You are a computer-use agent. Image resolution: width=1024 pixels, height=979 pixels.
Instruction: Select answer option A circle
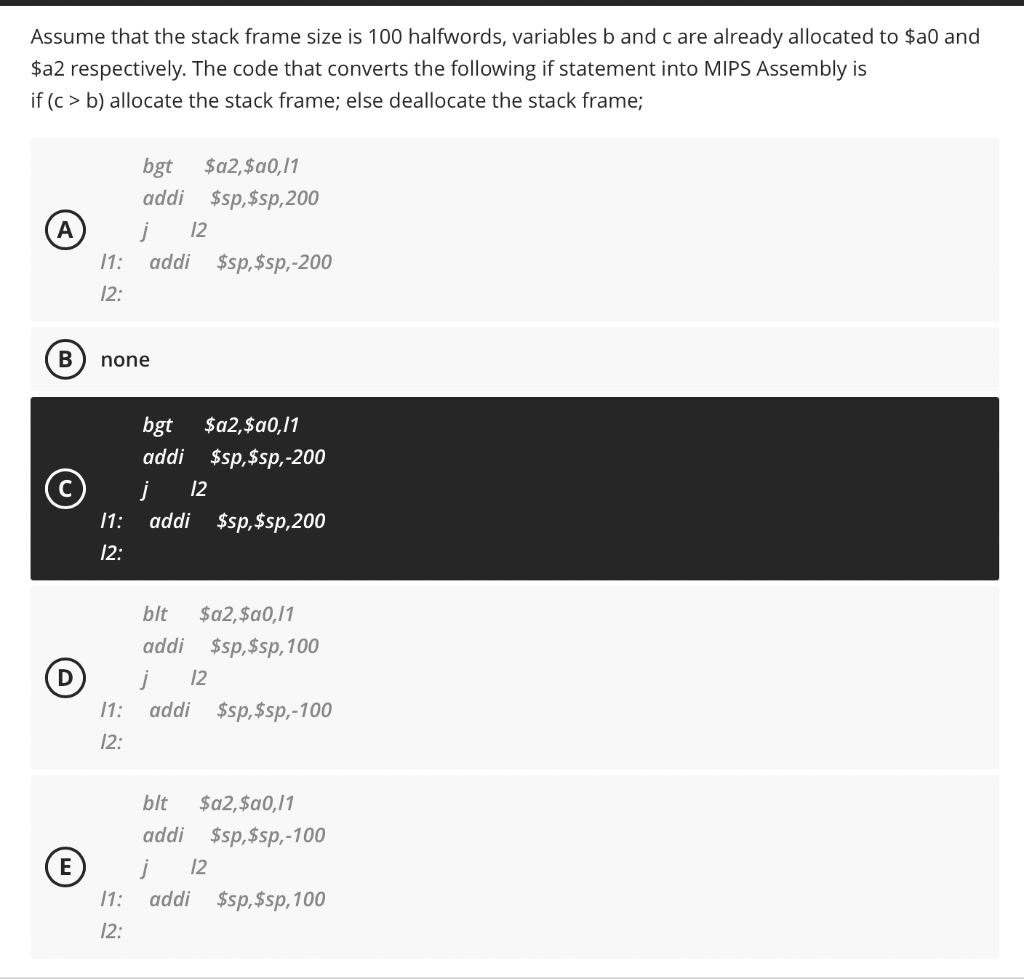(65, 230)
